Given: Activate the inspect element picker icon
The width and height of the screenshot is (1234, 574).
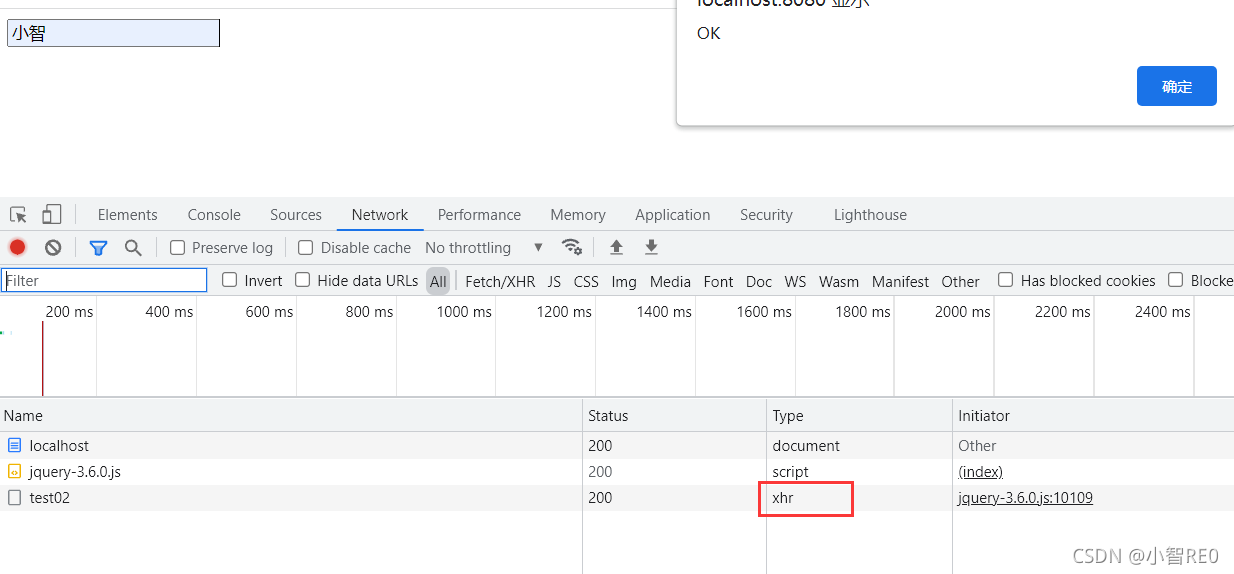Looking at the screenshot, I should click(x=18, y=215).
